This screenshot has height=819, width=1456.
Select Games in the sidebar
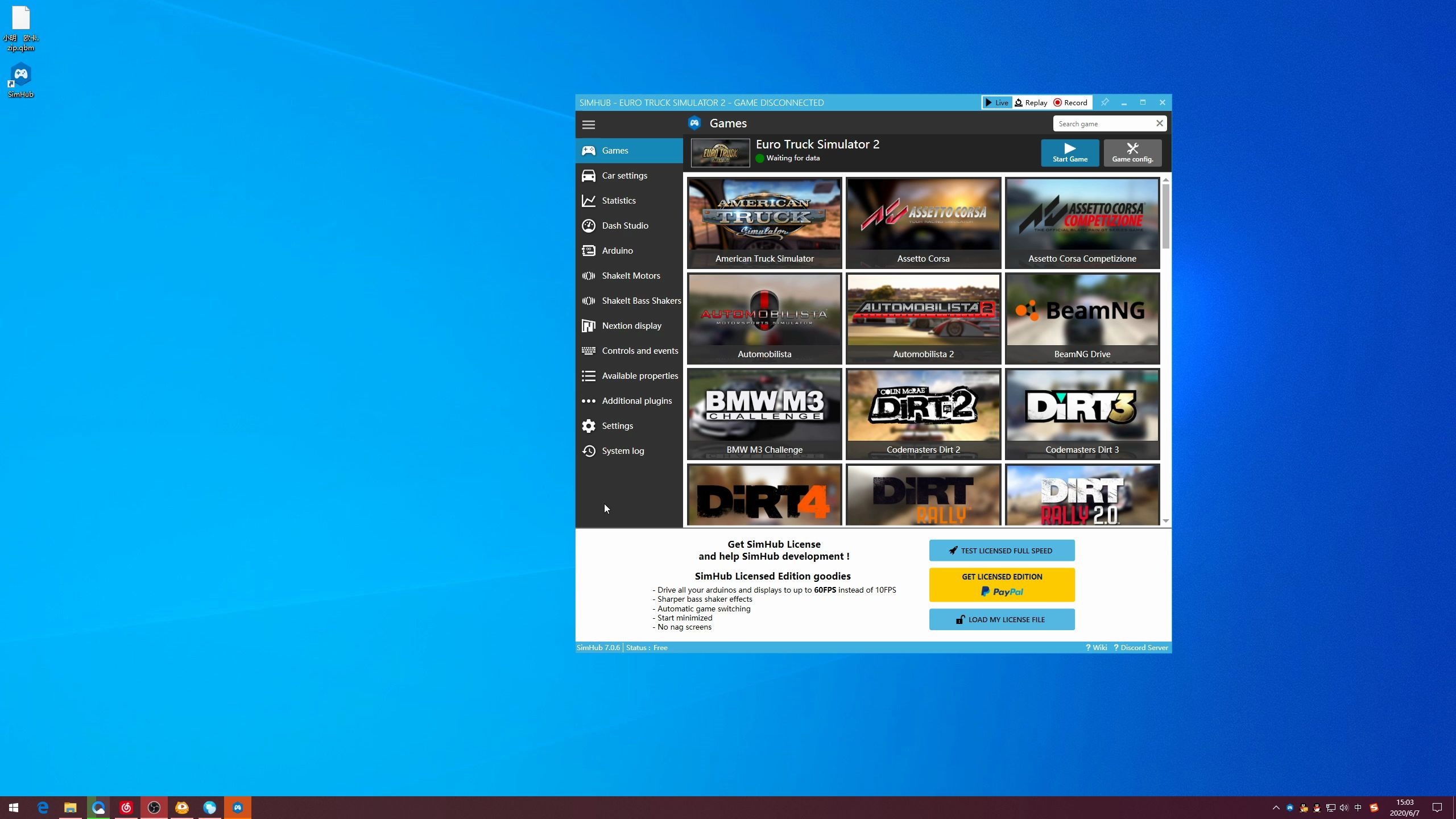(629, 151)
